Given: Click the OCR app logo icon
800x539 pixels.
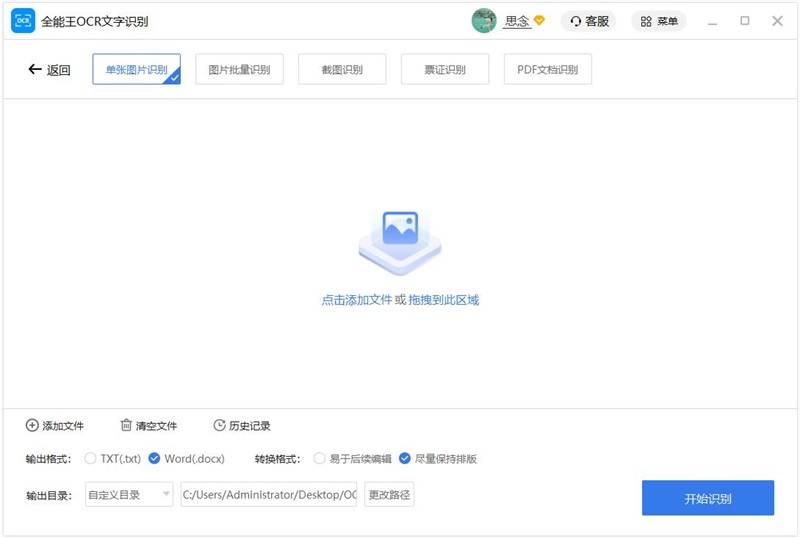Looking at the screenshot, I should point(23,21).
